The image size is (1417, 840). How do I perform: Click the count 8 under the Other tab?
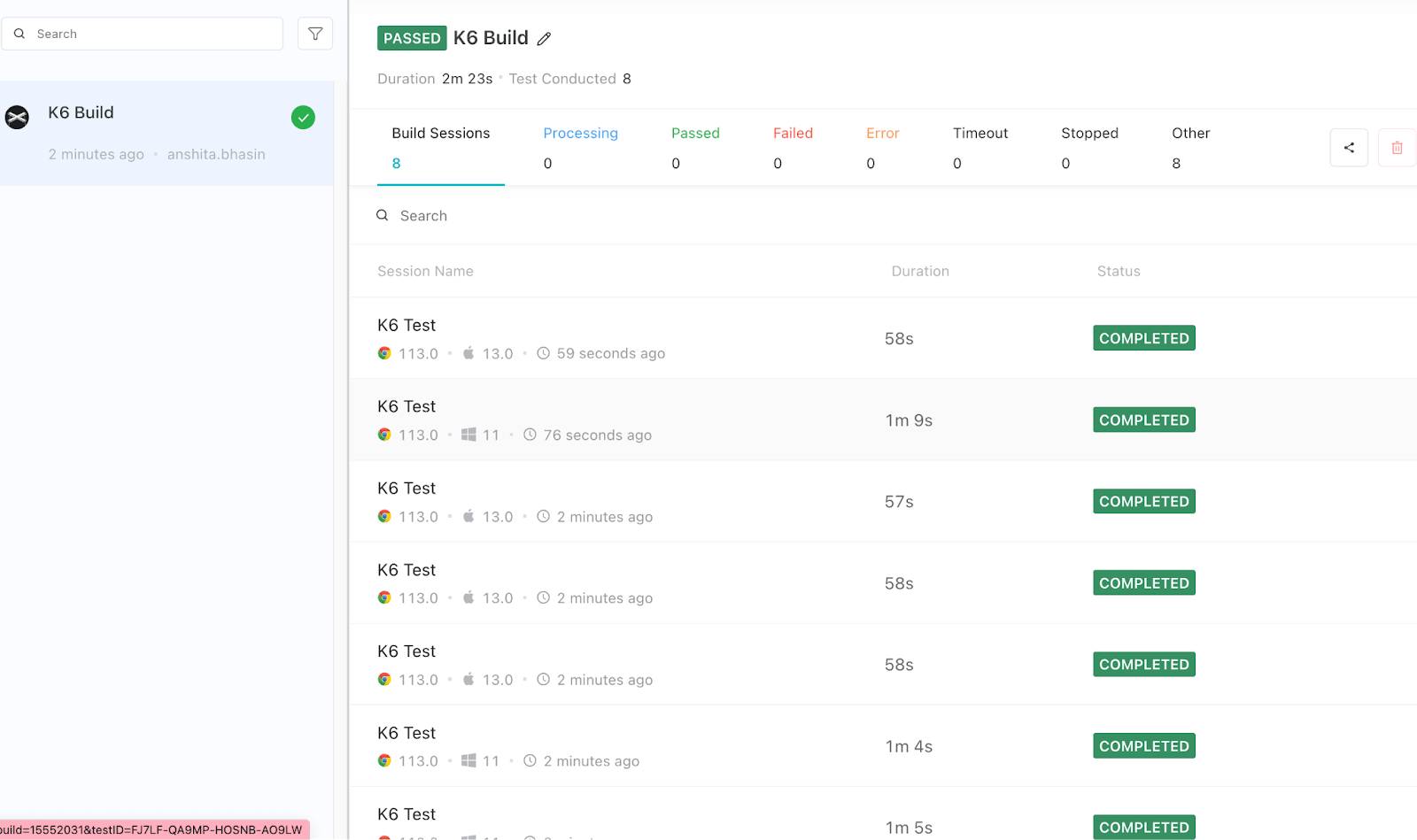coord(1176,163)
